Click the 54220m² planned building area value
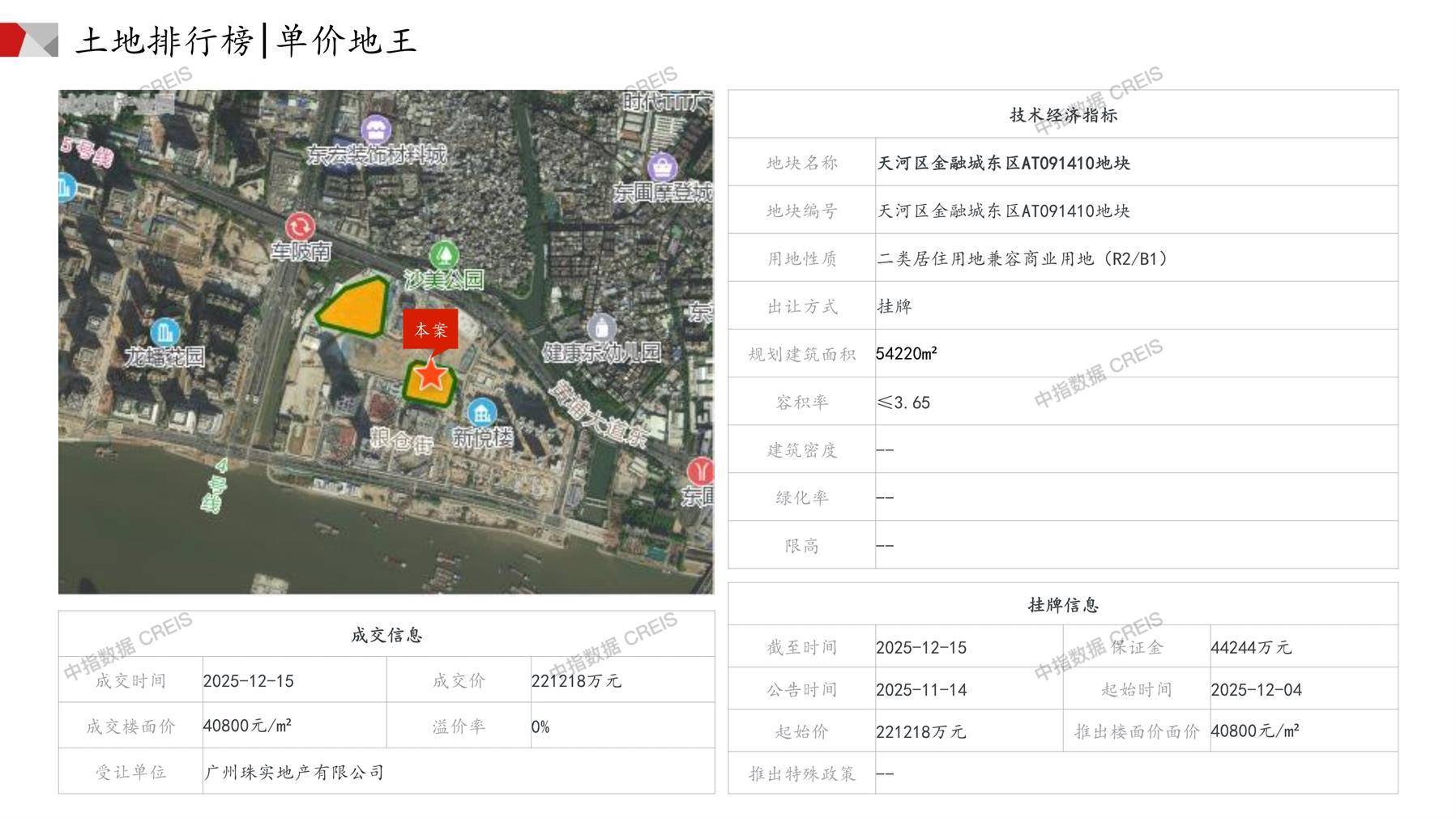 pyautogui.click(x=907, y=354)
